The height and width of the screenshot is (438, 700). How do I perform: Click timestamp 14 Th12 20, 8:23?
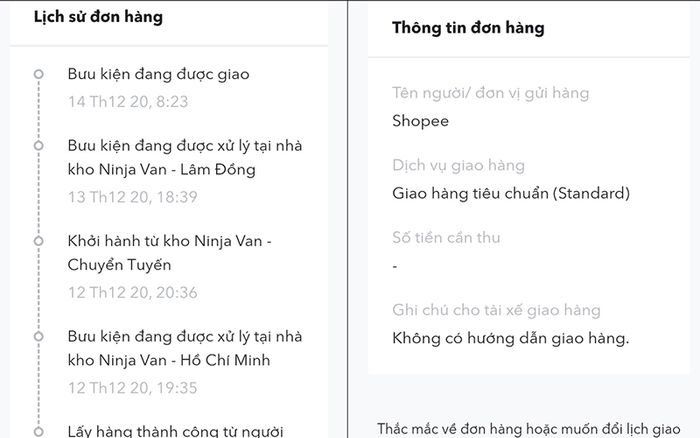tap(128, 102)
